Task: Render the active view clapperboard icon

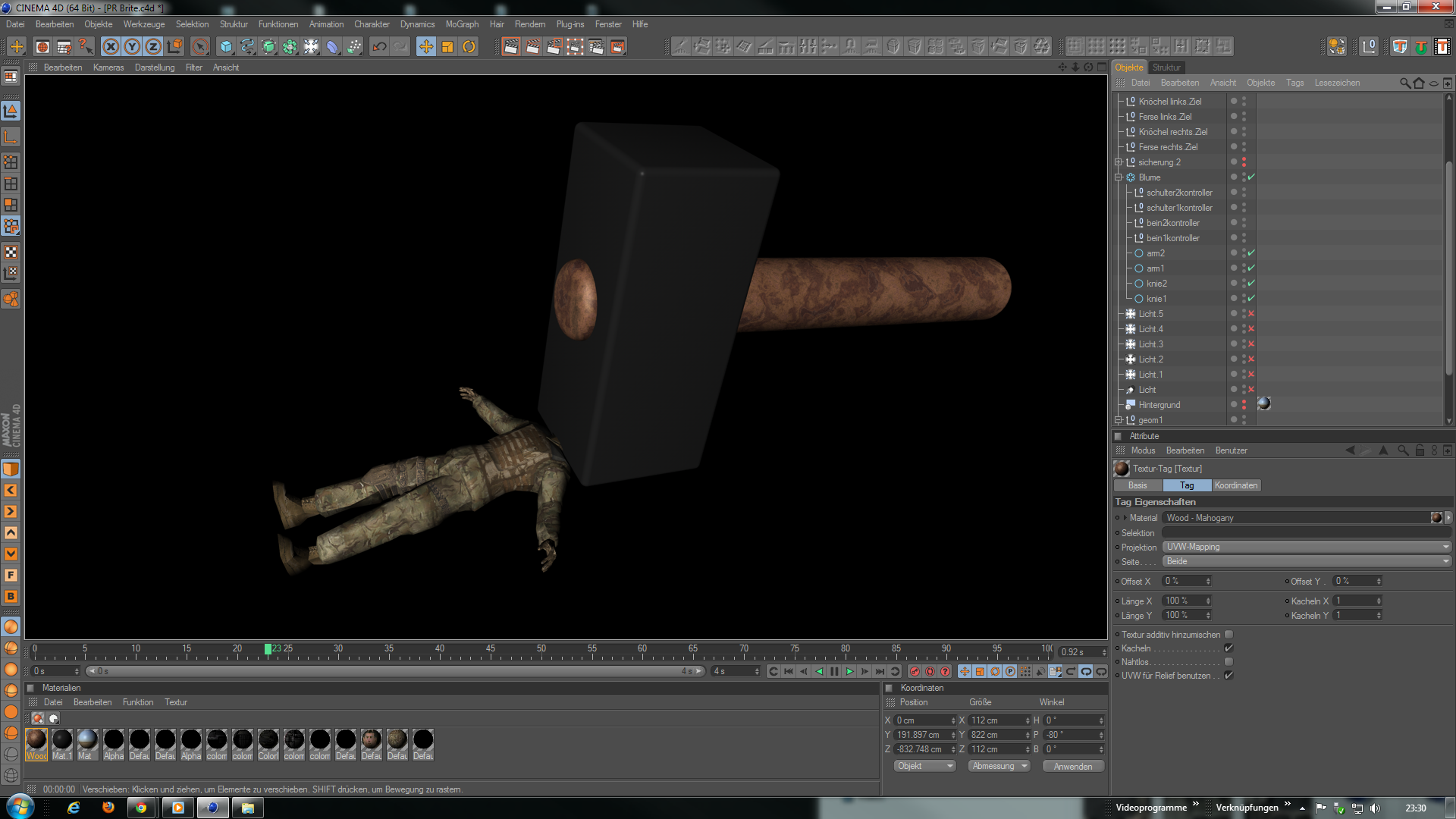Action: coord(511,47)
